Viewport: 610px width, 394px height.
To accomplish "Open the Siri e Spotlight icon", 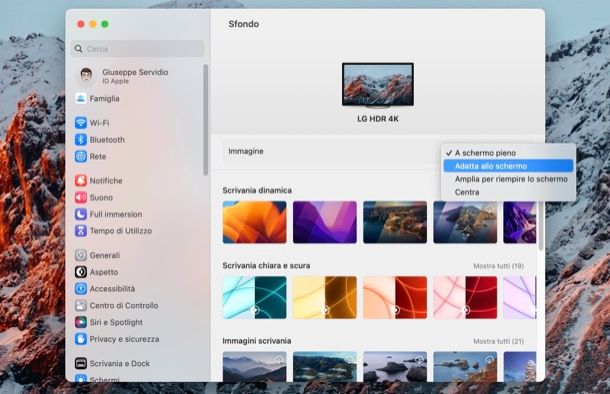I will click(81, 322).
